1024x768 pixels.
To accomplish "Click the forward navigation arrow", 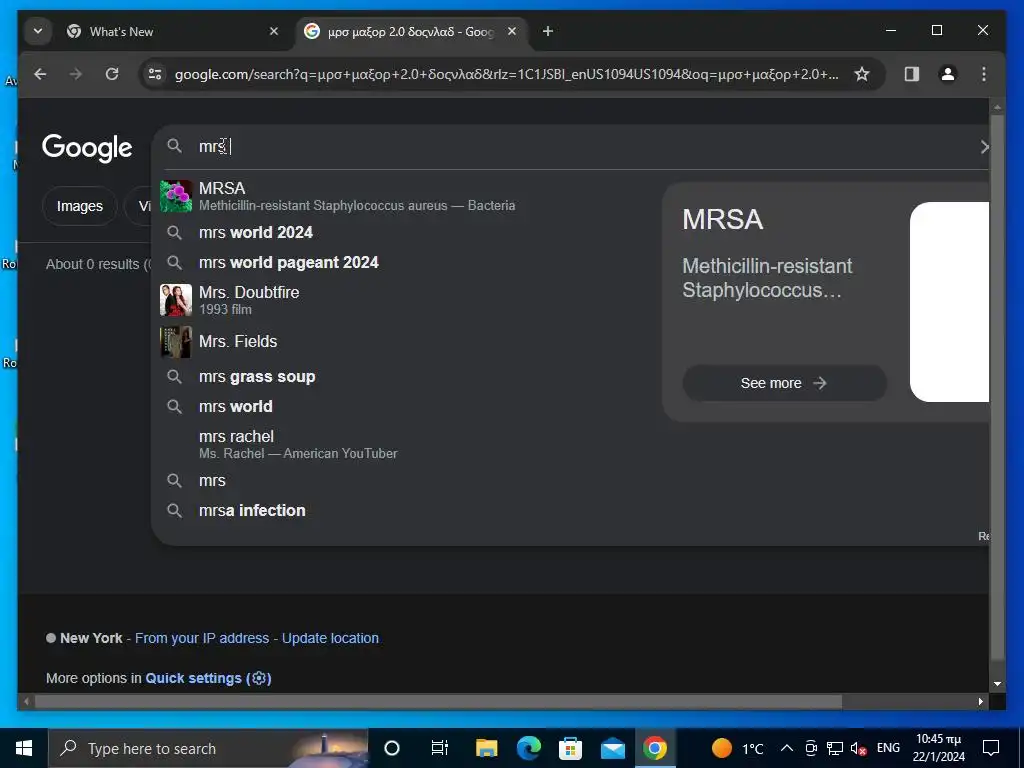I will tap(76, 74).
